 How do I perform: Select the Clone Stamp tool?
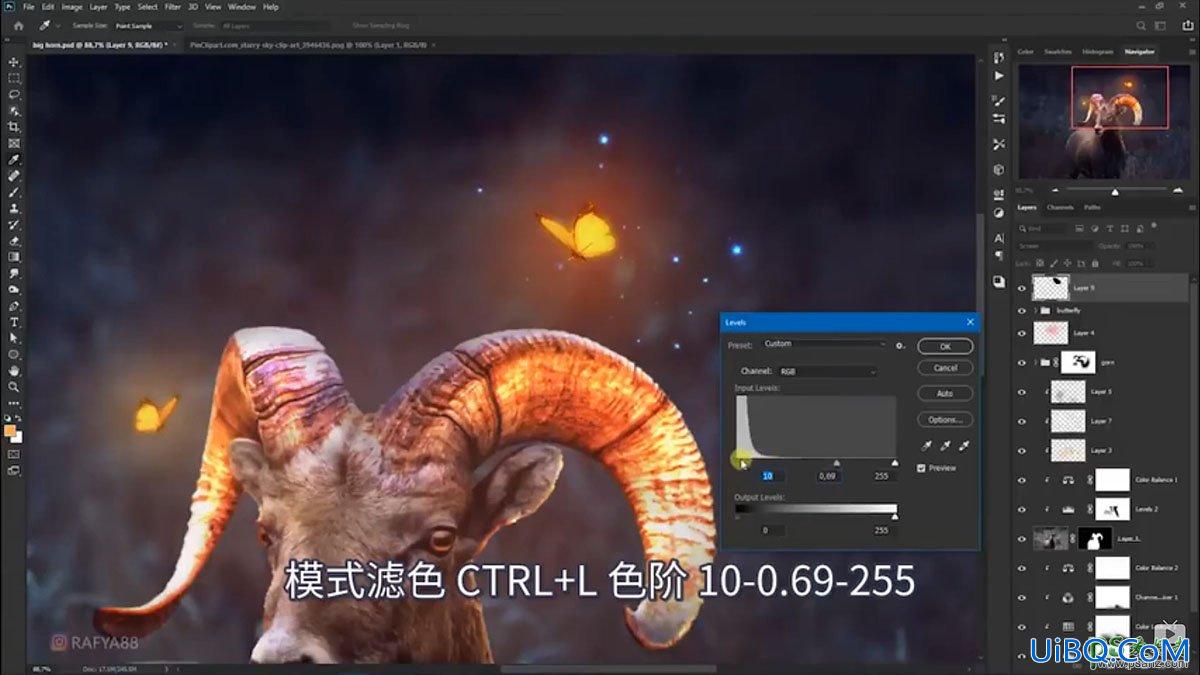tap(14, 208)
